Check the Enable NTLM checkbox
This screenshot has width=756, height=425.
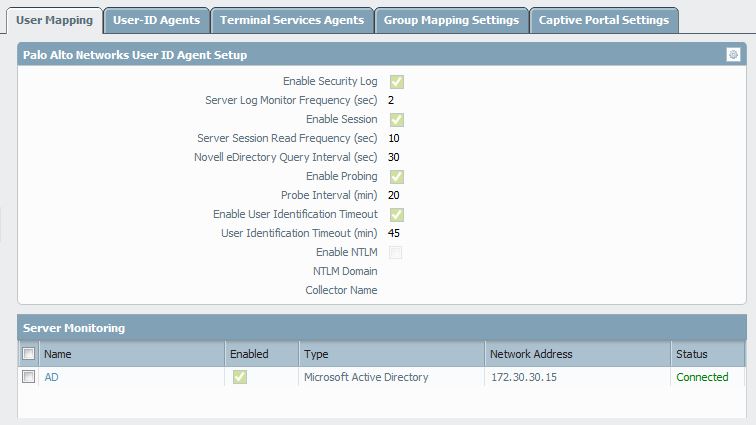coord(397,253)
